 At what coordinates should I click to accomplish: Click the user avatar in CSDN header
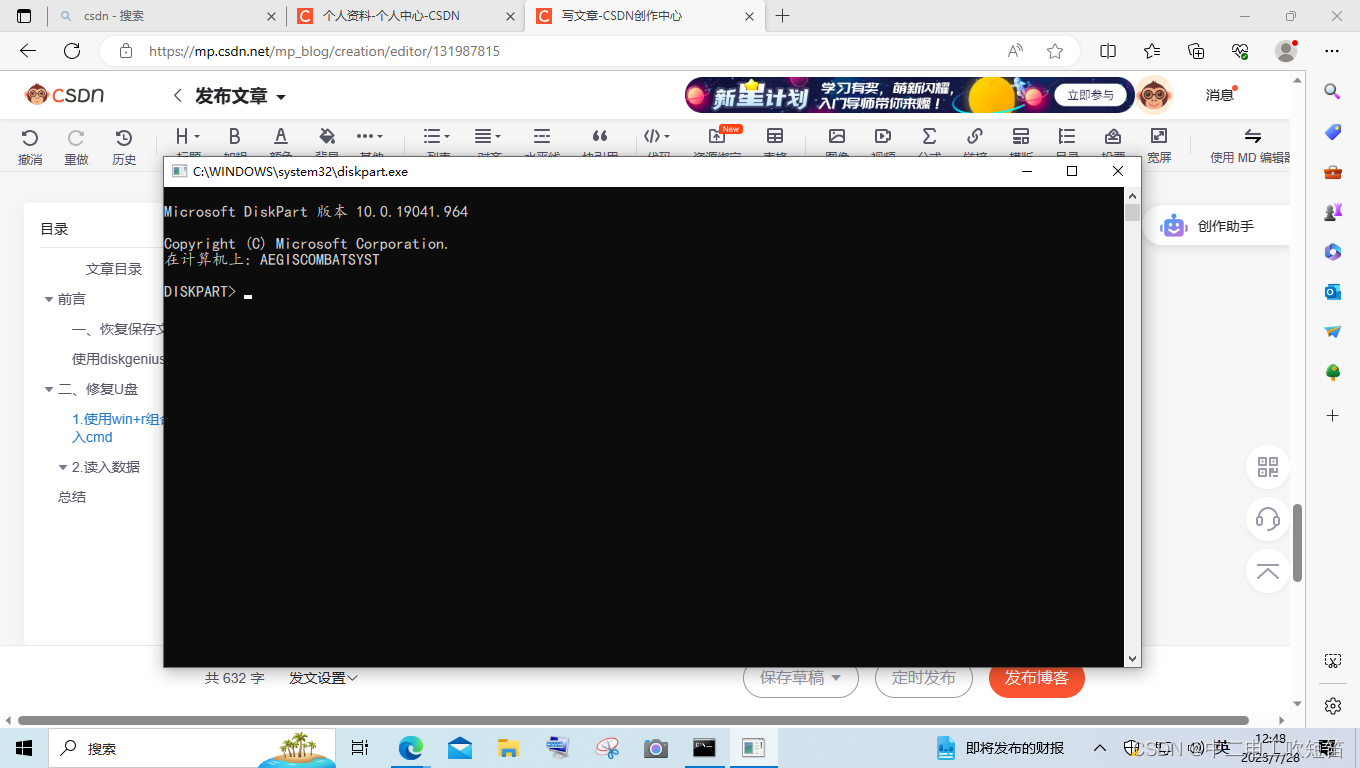click(x=1155, y=95)
